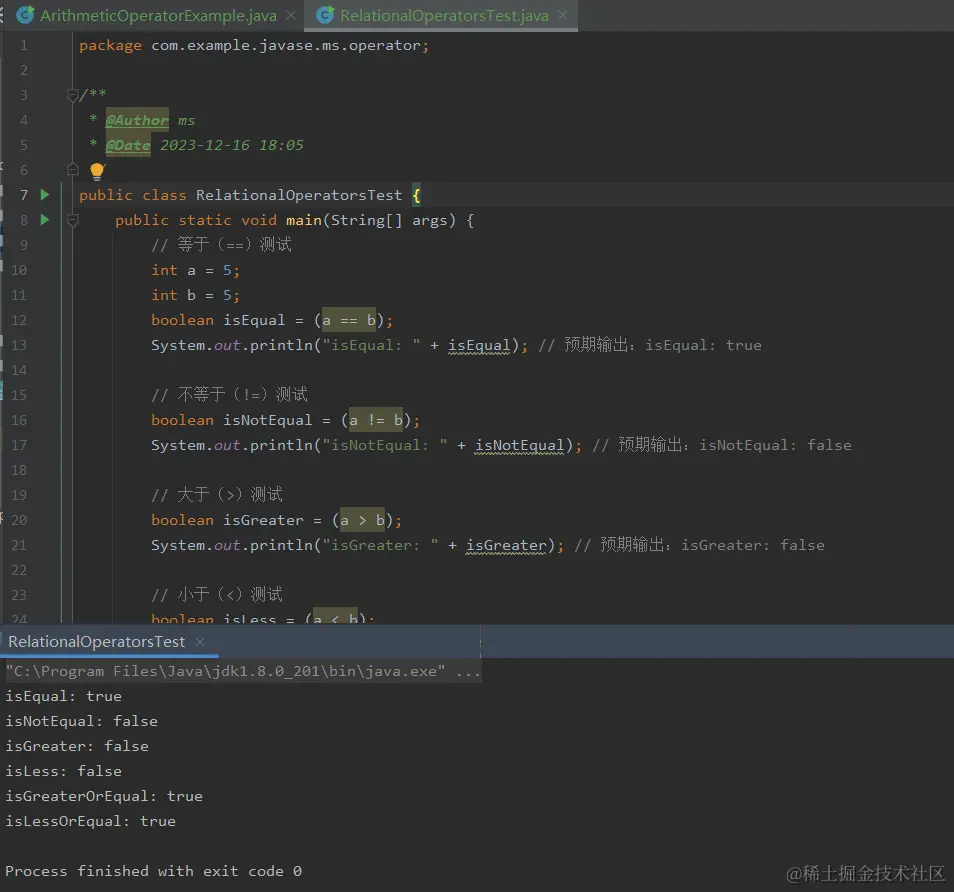Click the Java class icon on RelationalOperatorsTest tab
Screen dimensions: 954x892
[x=326, y=15]
